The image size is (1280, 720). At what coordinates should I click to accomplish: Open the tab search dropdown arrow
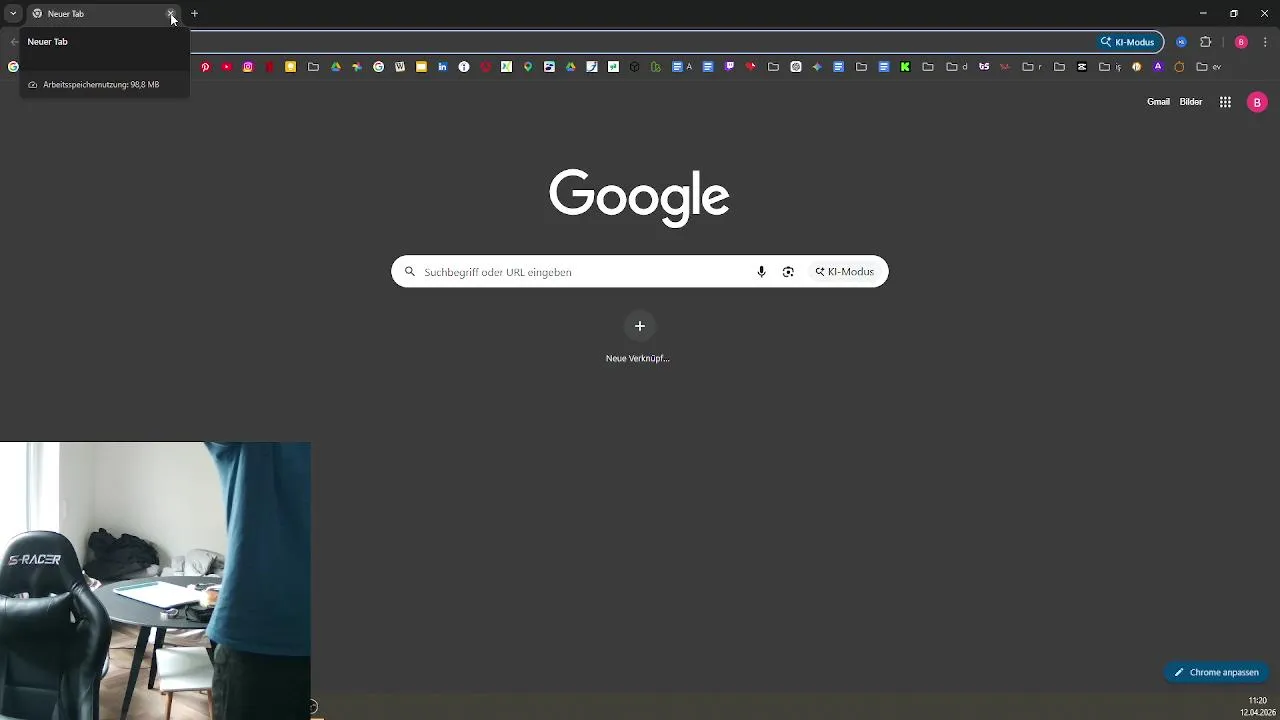13,14
